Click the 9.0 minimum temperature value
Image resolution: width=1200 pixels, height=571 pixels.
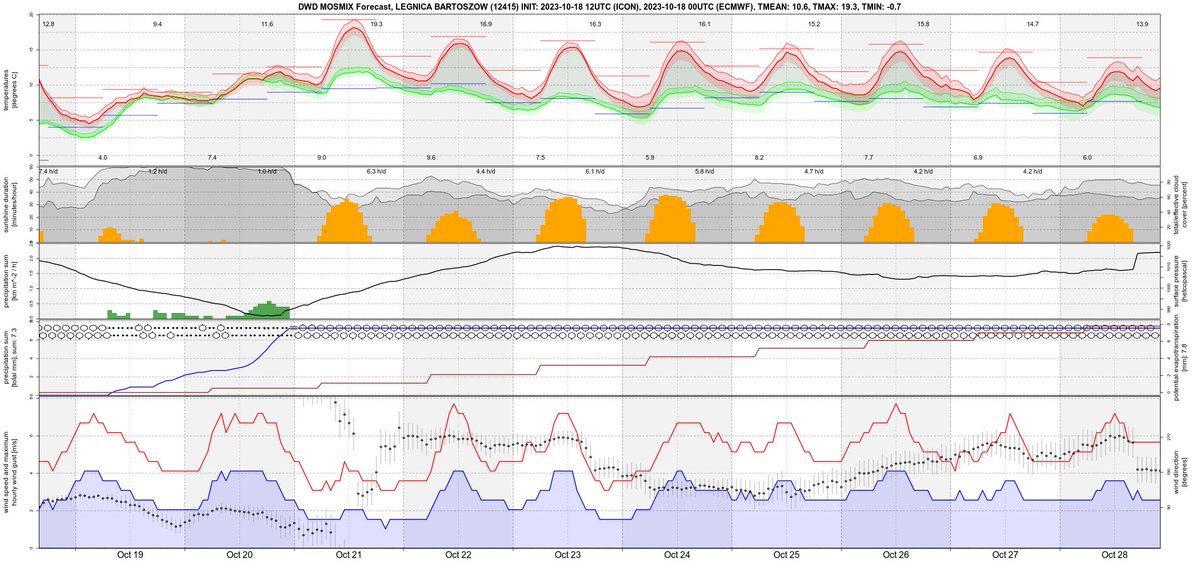click(321, 158)
